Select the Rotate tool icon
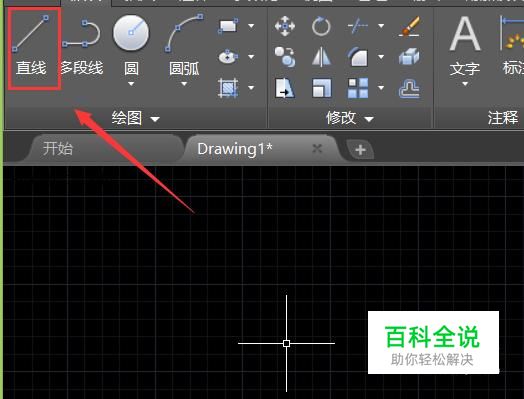524x399 pixels. [321, 26]
